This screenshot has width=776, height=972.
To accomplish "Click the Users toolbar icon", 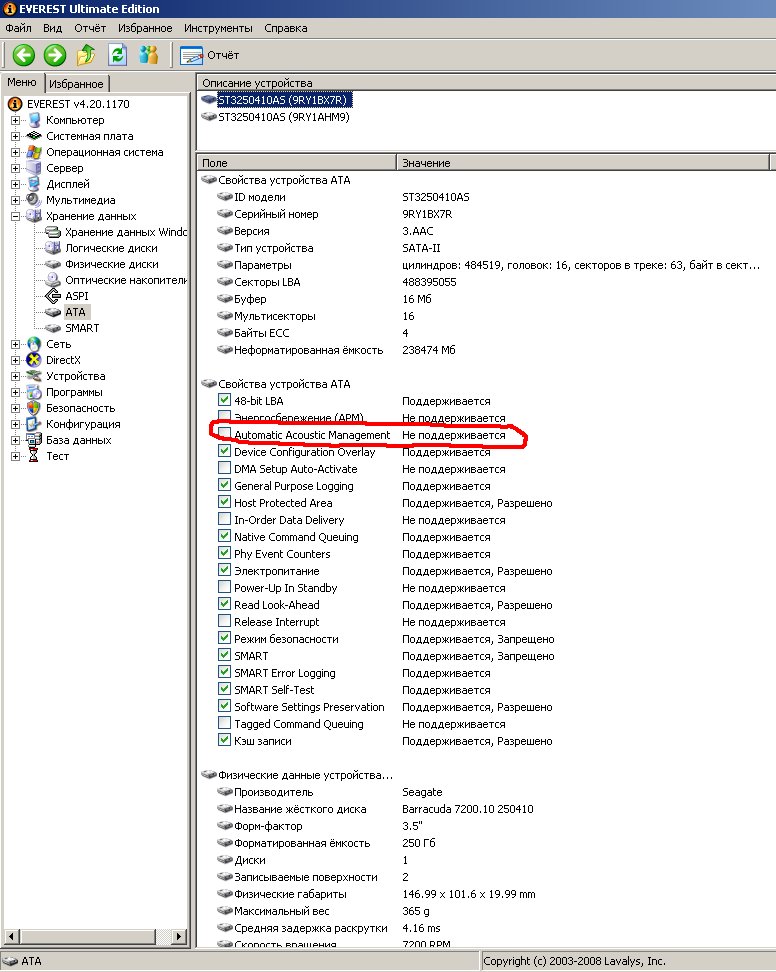I will point(149,55).
